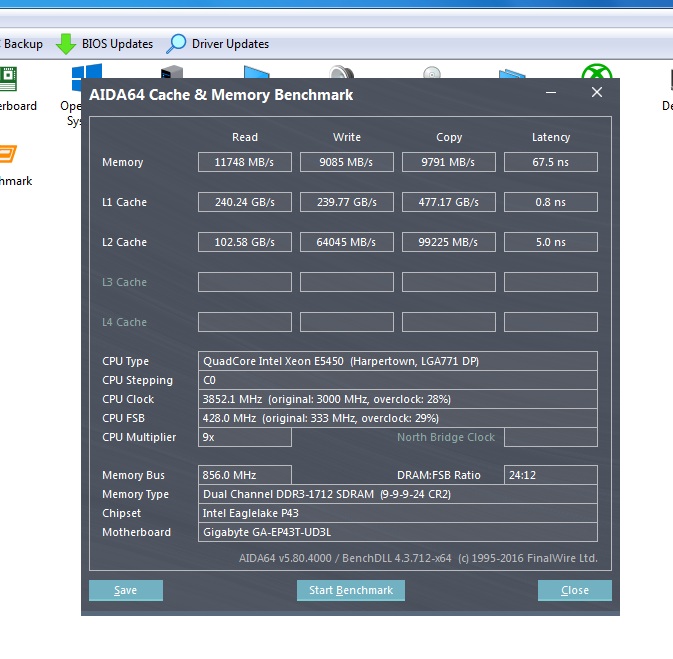Click the Save button
Screen dimensions: 673x659
(x=126, y=590)
